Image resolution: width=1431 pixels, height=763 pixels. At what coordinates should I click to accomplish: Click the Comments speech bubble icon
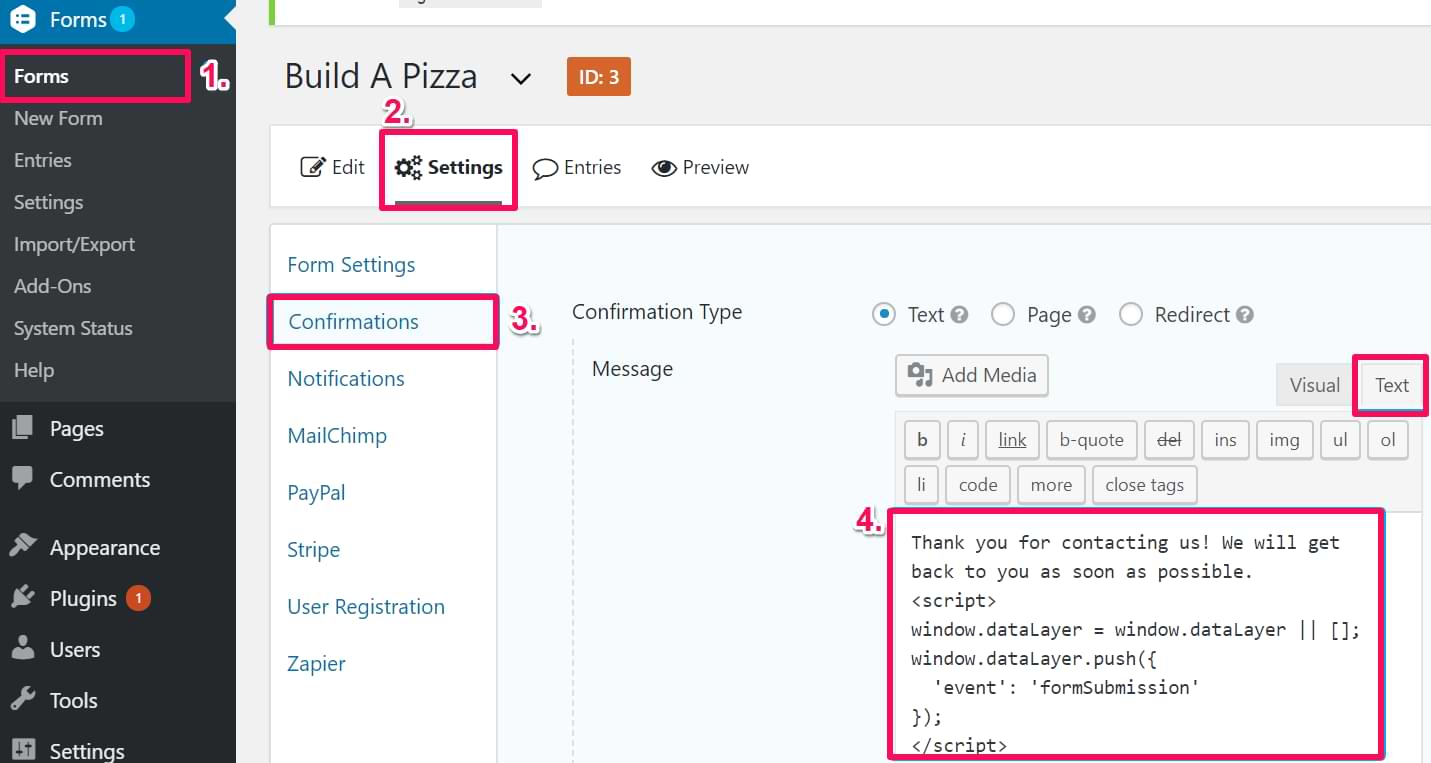[x=22, y=479]
